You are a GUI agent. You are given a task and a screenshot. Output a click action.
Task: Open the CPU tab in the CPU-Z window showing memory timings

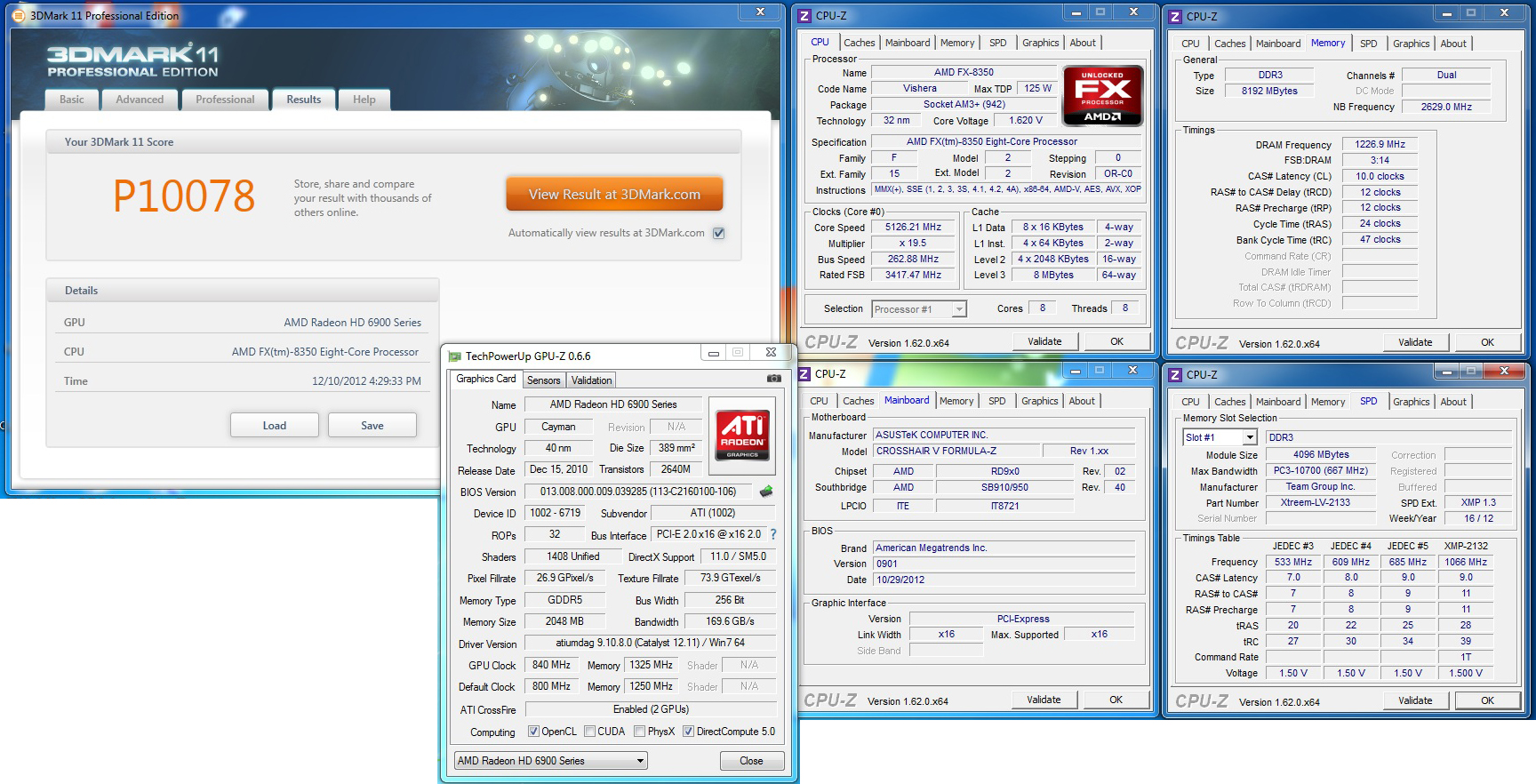point(1191,44)
